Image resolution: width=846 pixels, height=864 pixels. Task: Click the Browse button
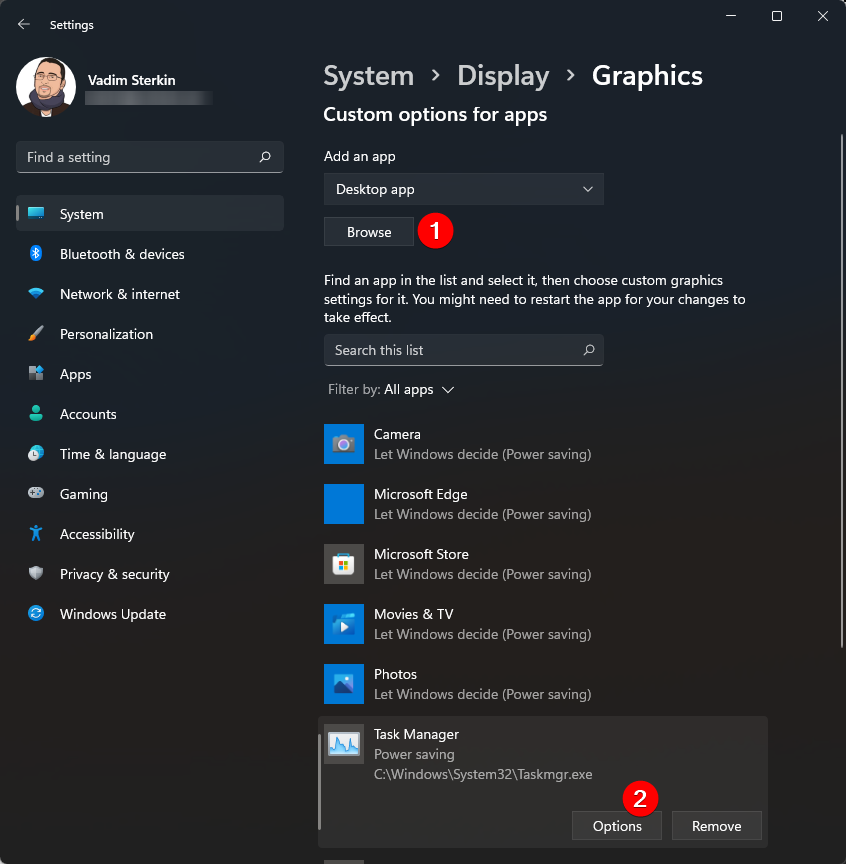click(369, 232)
